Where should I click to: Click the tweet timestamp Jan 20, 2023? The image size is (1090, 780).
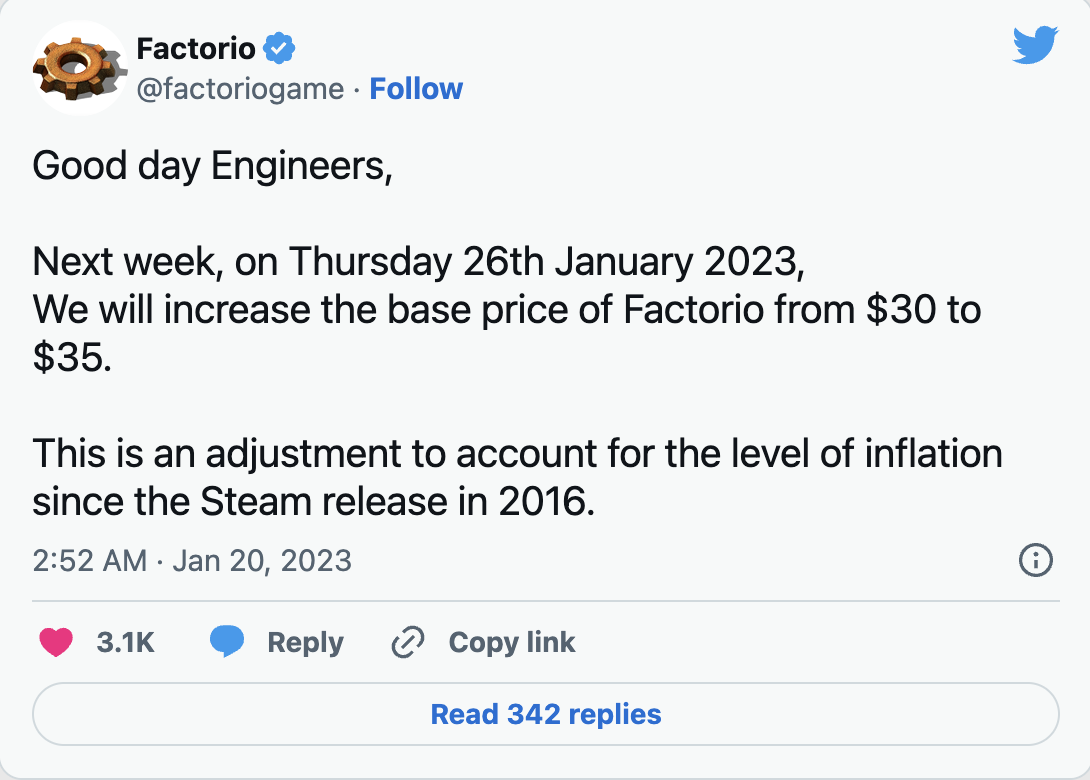192,560
